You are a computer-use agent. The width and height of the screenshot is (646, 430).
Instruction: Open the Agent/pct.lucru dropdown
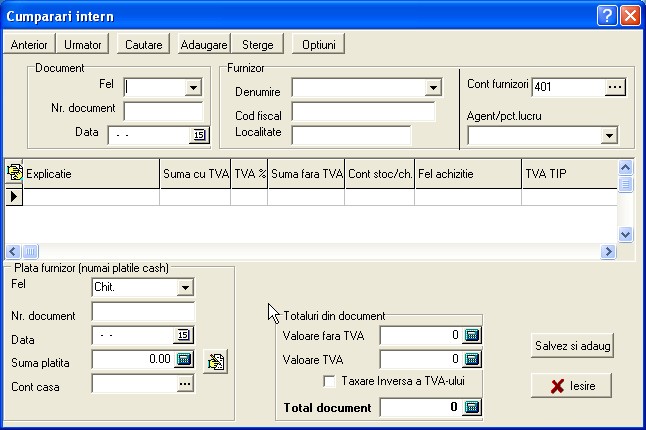tap(608, 136)
